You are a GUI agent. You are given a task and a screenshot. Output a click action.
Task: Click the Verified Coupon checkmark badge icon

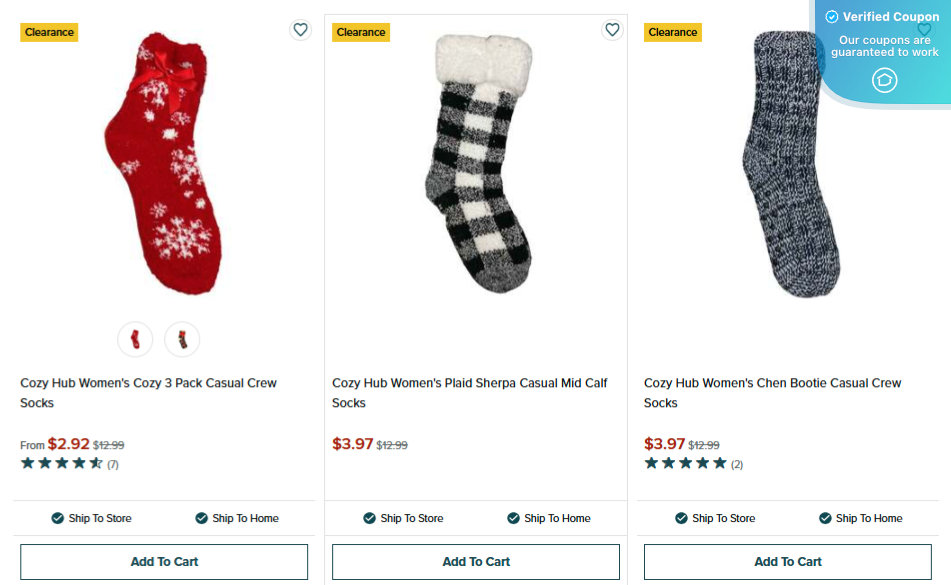tap(831, 17)
